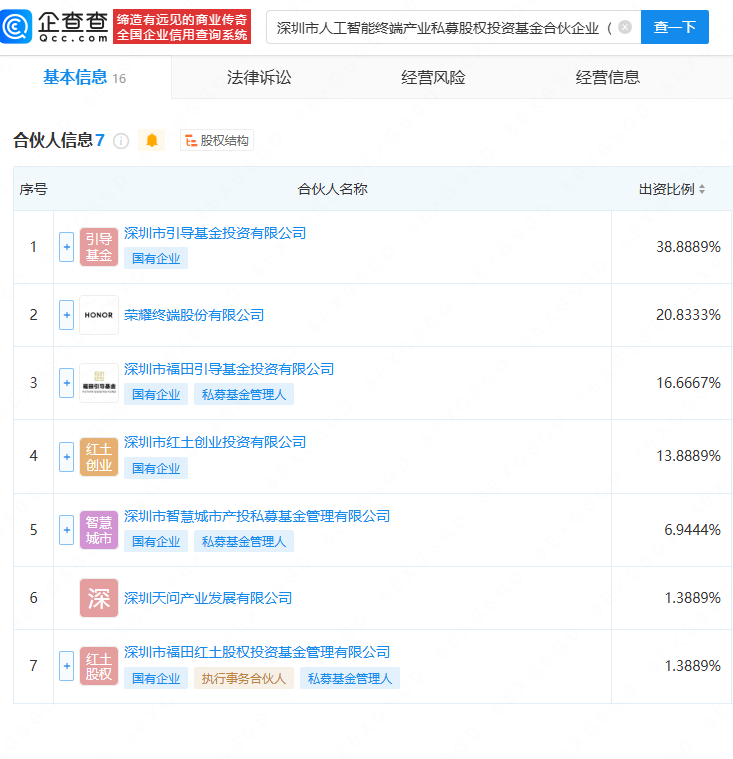733x759 pixels.
Task: Open link 深圳天问产业发展有限公司
Action: click(x=208, y=598)
